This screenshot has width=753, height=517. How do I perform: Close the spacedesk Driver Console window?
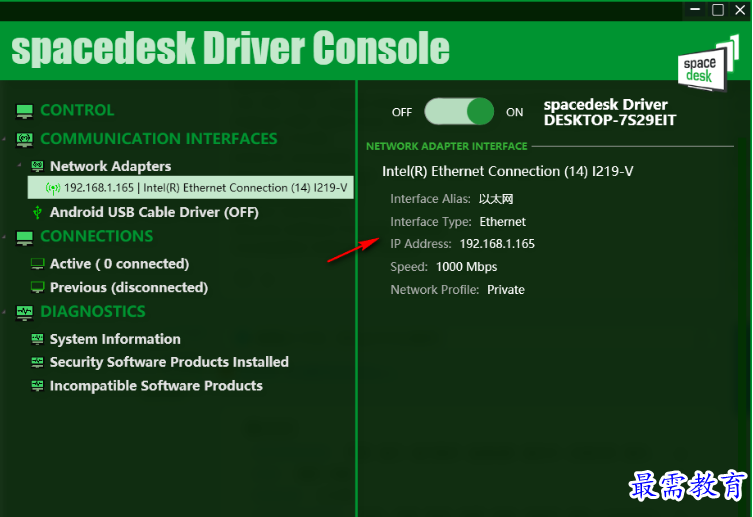click(x=740, y=10)
